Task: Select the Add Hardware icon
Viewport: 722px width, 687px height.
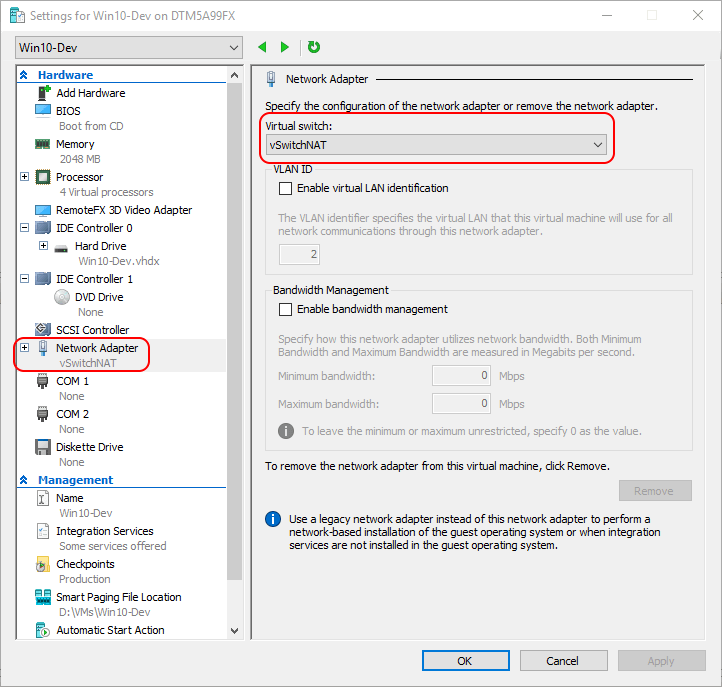Action: click(x=43, y=93)
